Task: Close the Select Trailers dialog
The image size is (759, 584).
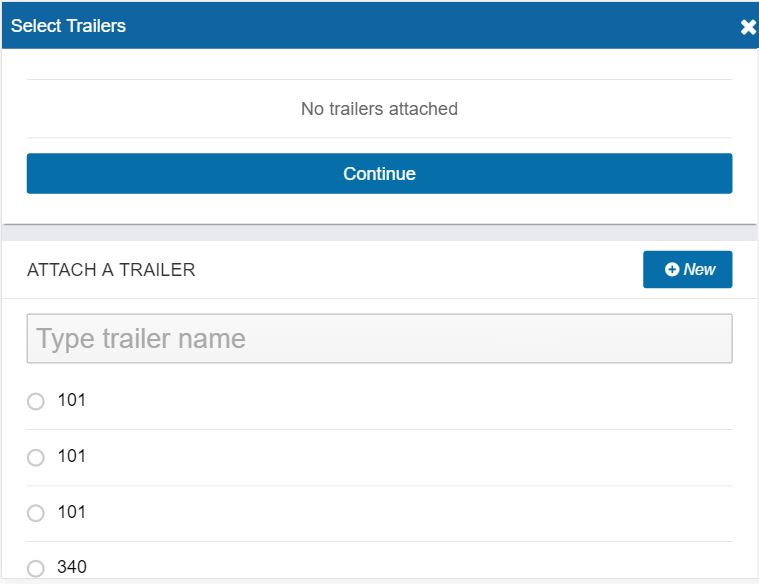Action: 748,27
